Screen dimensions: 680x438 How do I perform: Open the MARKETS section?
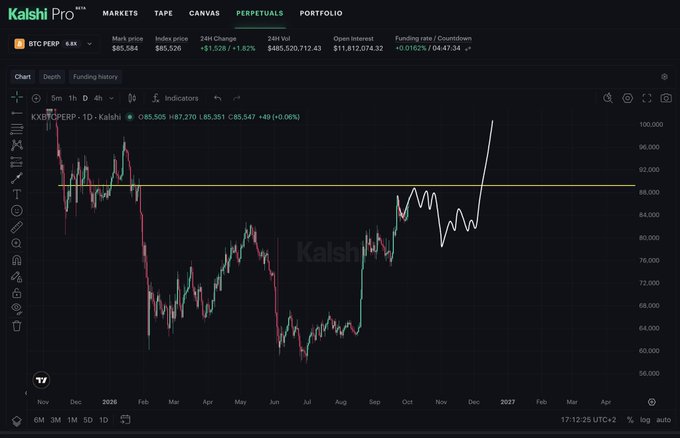tap(120, 13)
